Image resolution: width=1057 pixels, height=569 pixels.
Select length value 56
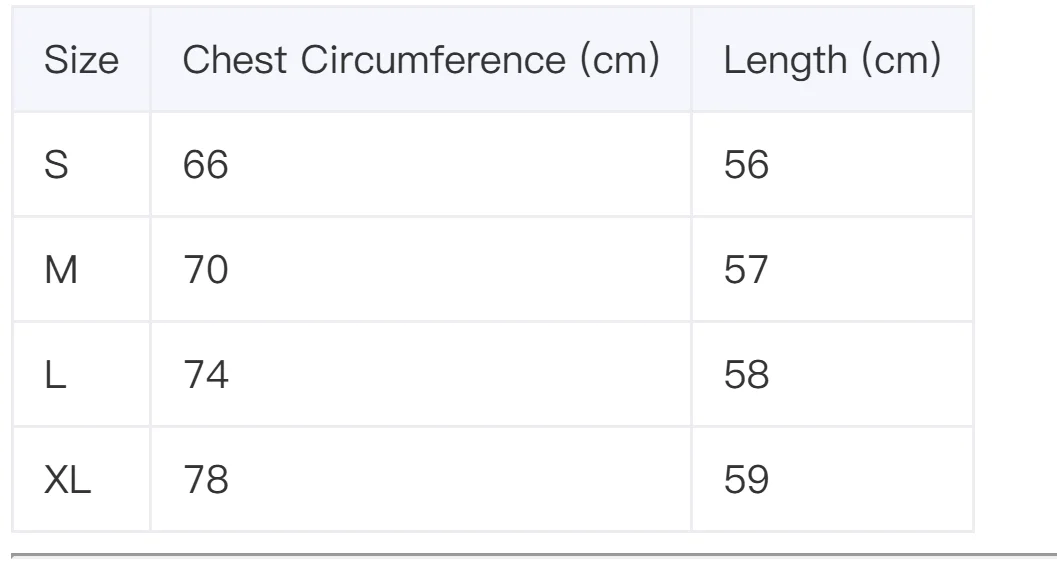pyautogui.click(x=746, y=166)
